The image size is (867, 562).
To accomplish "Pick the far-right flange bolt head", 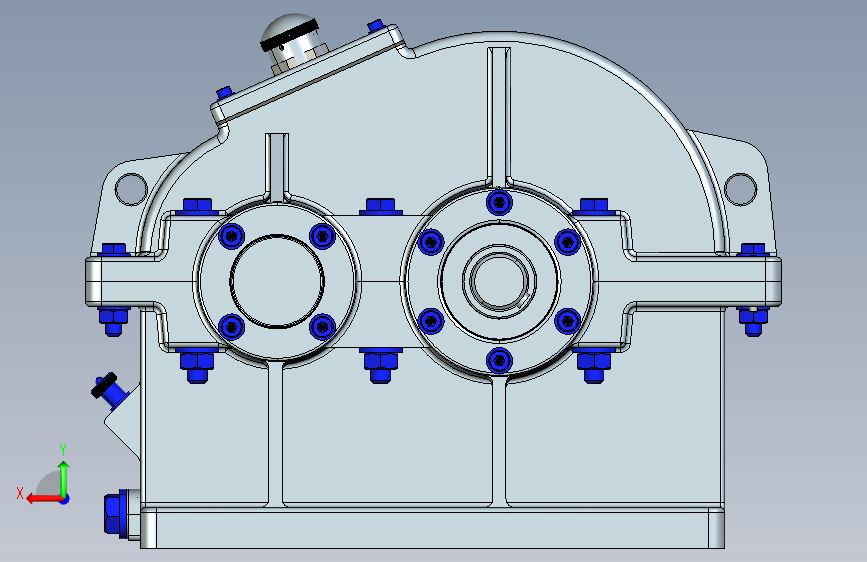I will [x=753, y=250].
